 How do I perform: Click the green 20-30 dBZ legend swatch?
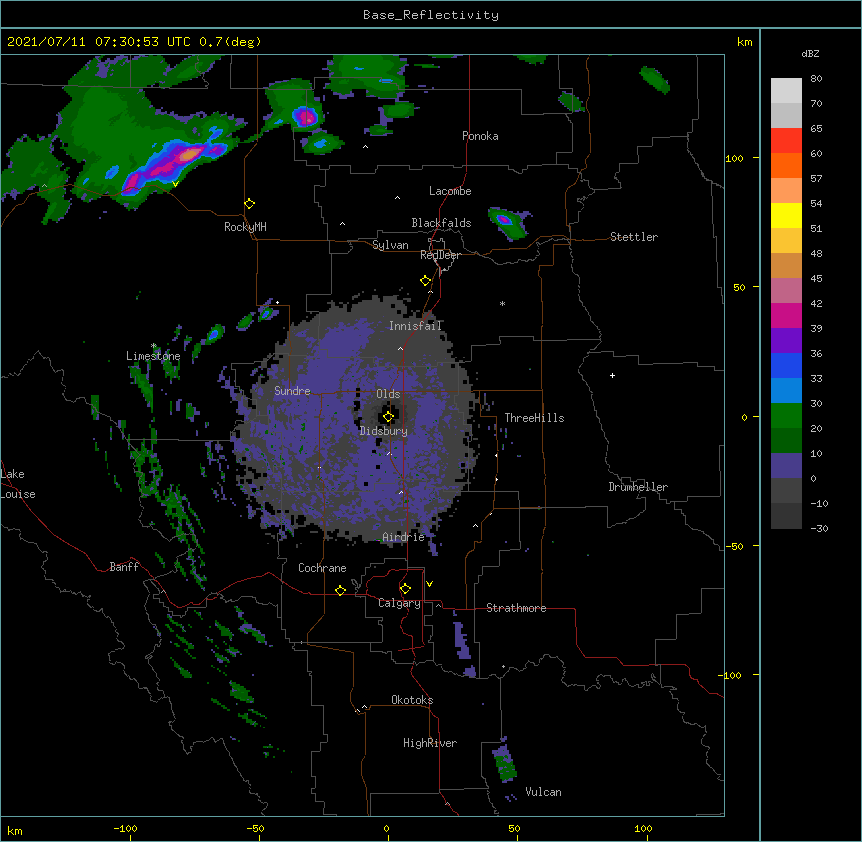[786, 416]
